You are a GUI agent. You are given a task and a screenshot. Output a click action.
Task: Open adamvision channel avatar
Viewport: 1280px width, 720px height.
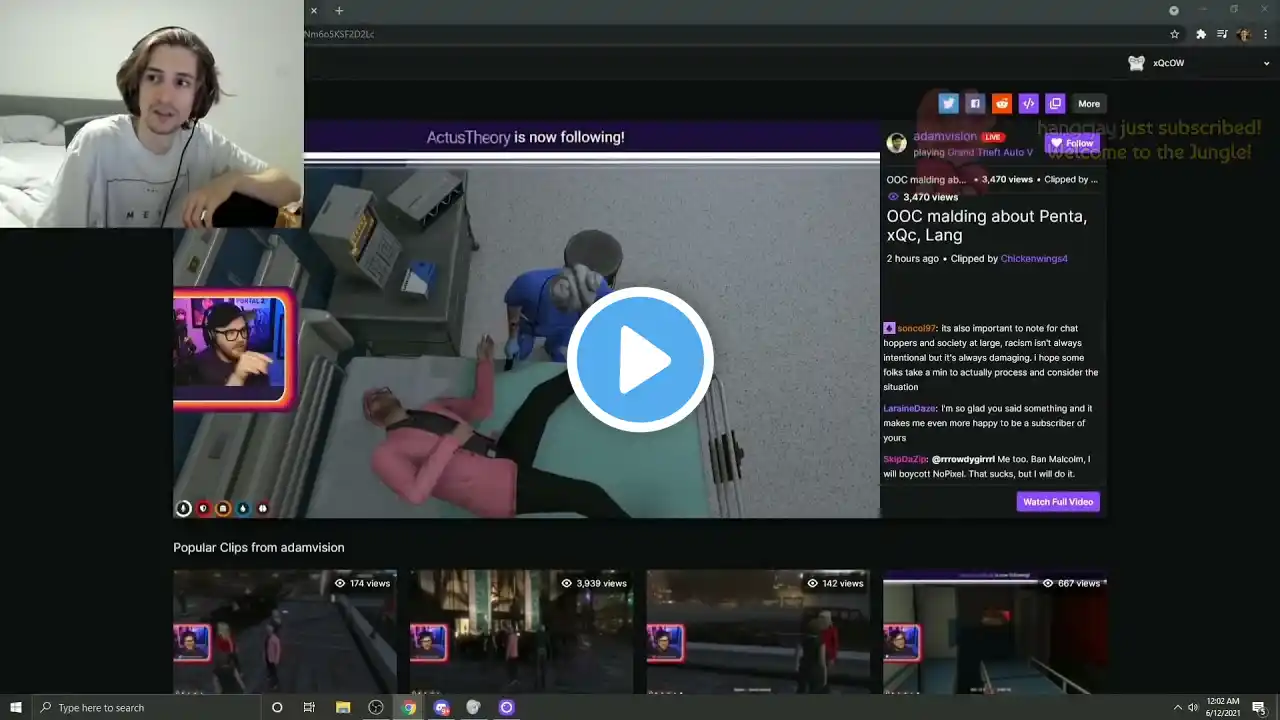pos(897,143)
